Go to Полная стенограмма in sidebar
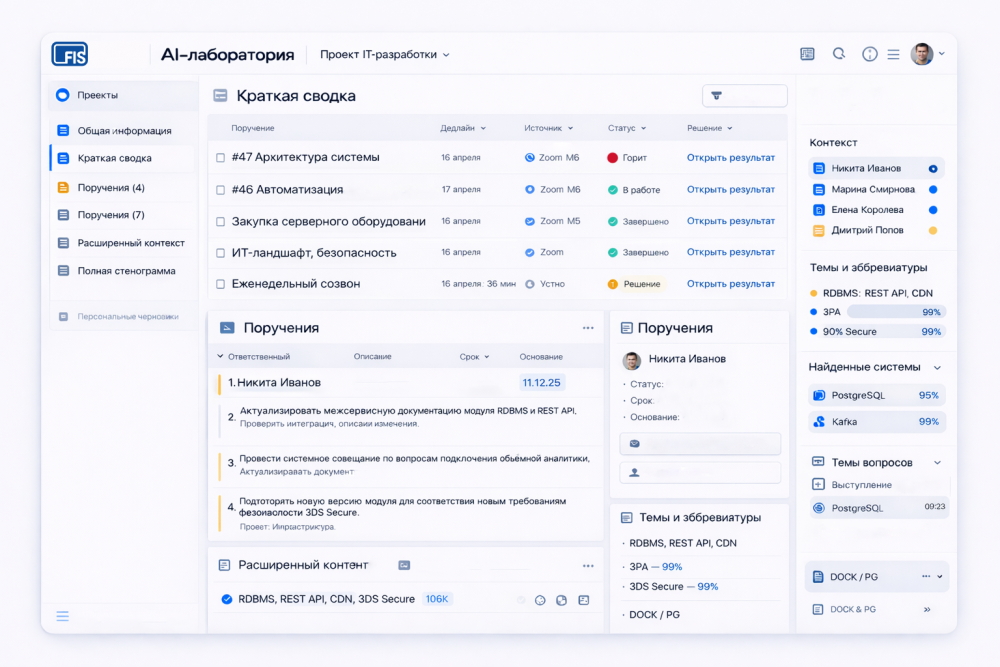 (126, 271)
